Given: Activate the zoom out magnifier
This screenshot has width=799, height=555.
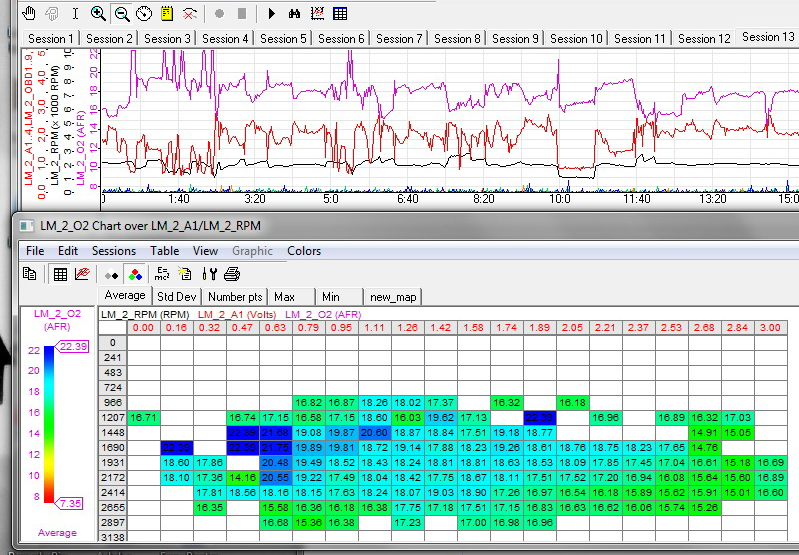Looking at the screenshot, I should (x=121, y=14).
